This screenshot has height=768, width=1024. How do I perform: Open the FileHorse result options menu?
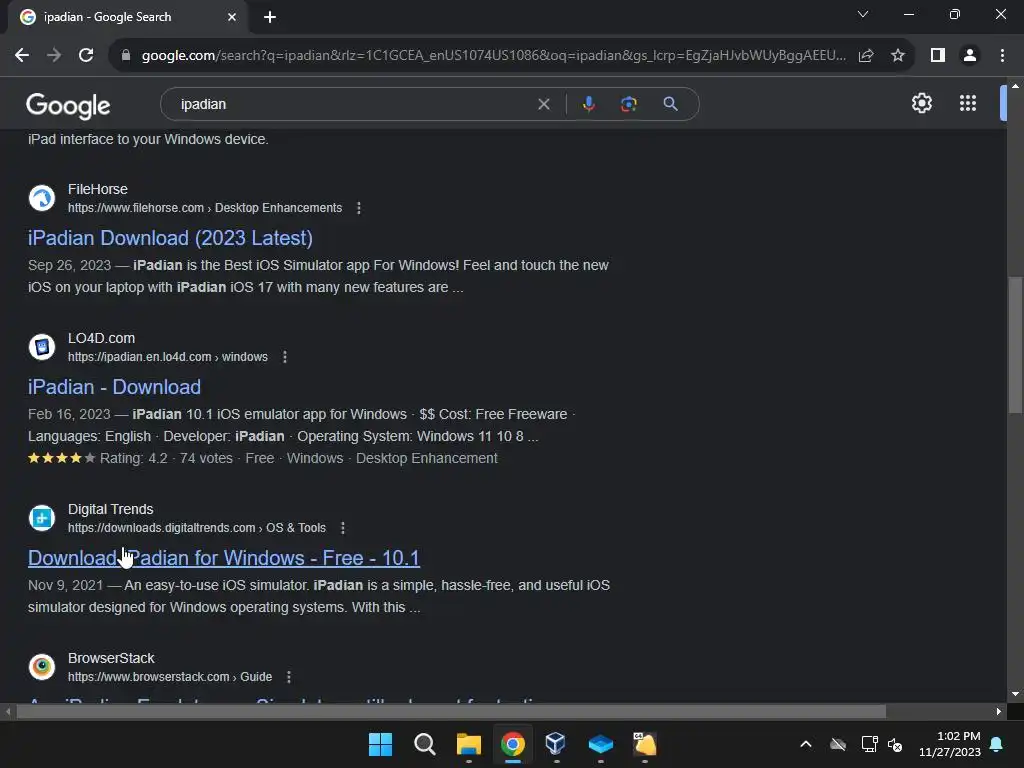coord(359,208)
